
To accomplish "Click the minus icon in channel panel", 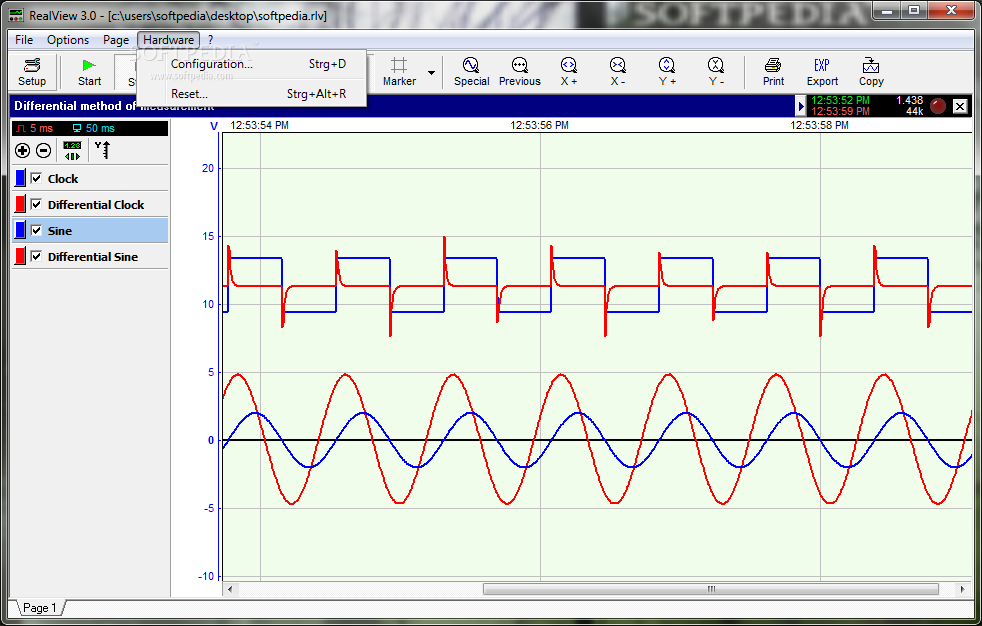I will point(44,150).
